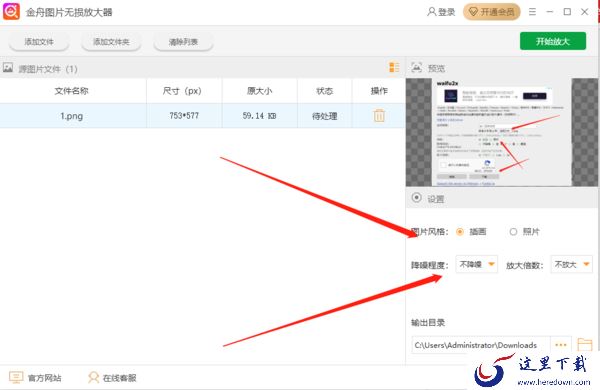Click the preview thumbnail image

pyautogui.click(x=502, y=132)
